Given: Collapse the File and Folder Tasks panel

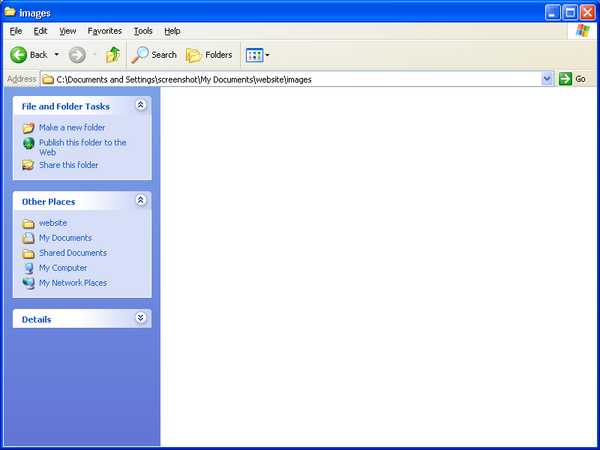Looking at the screenshot, I should click(x=140, y=105).
